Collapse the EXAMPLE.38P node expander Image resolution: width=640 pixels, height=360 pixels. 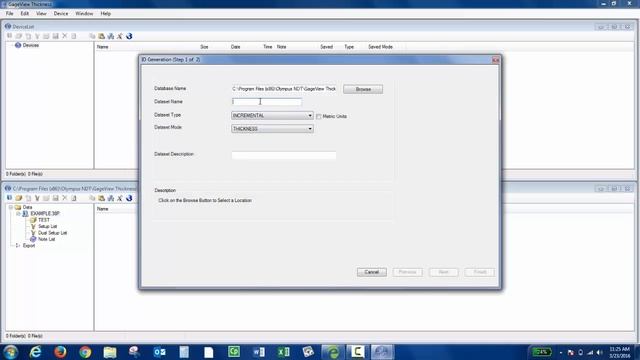(x=18, y=213)
